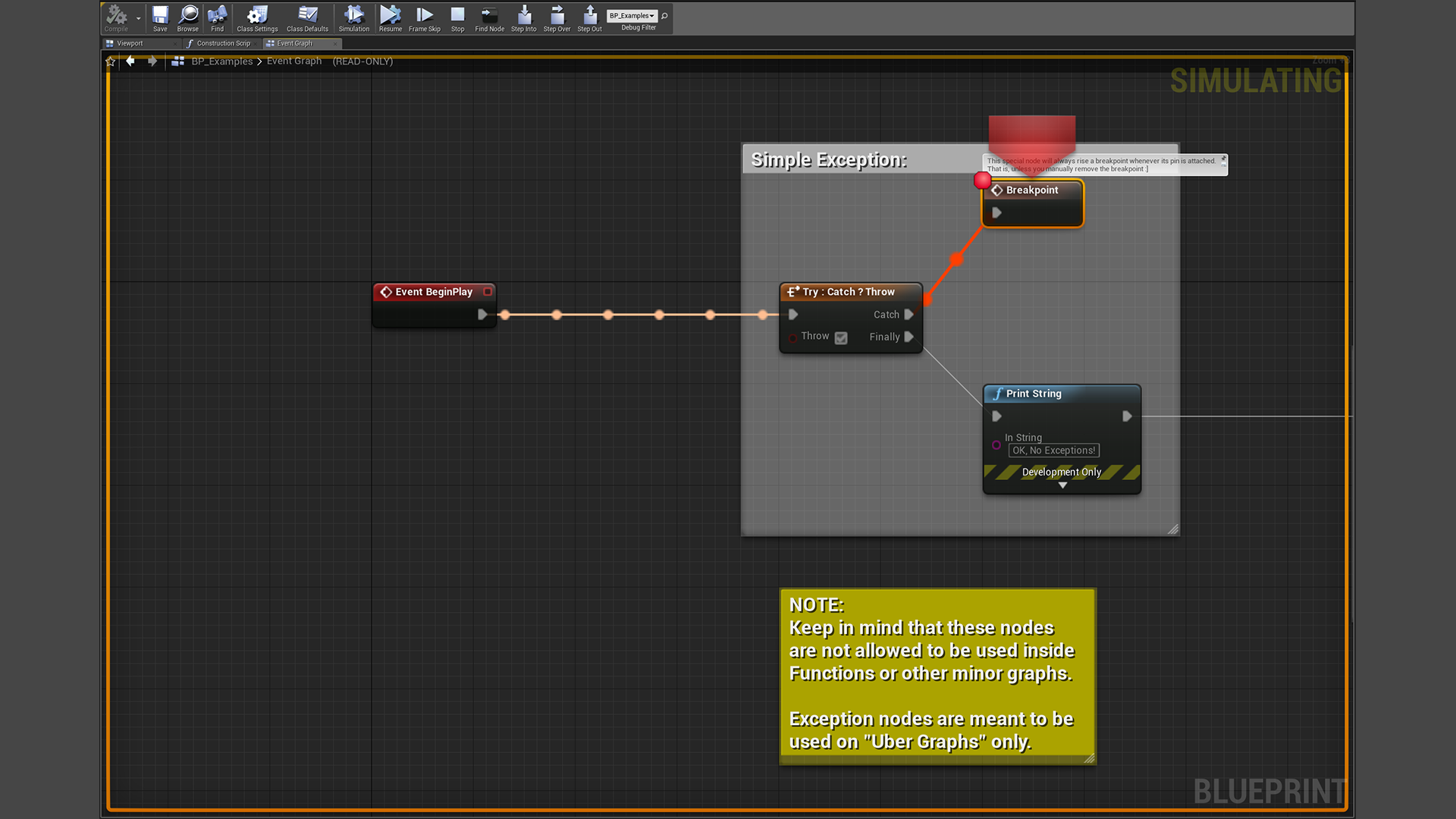Toggle the red breakpoint marker on Breakpoint node
The height and width of the screenshot is (819, 1456).
[x=982, y=180]
